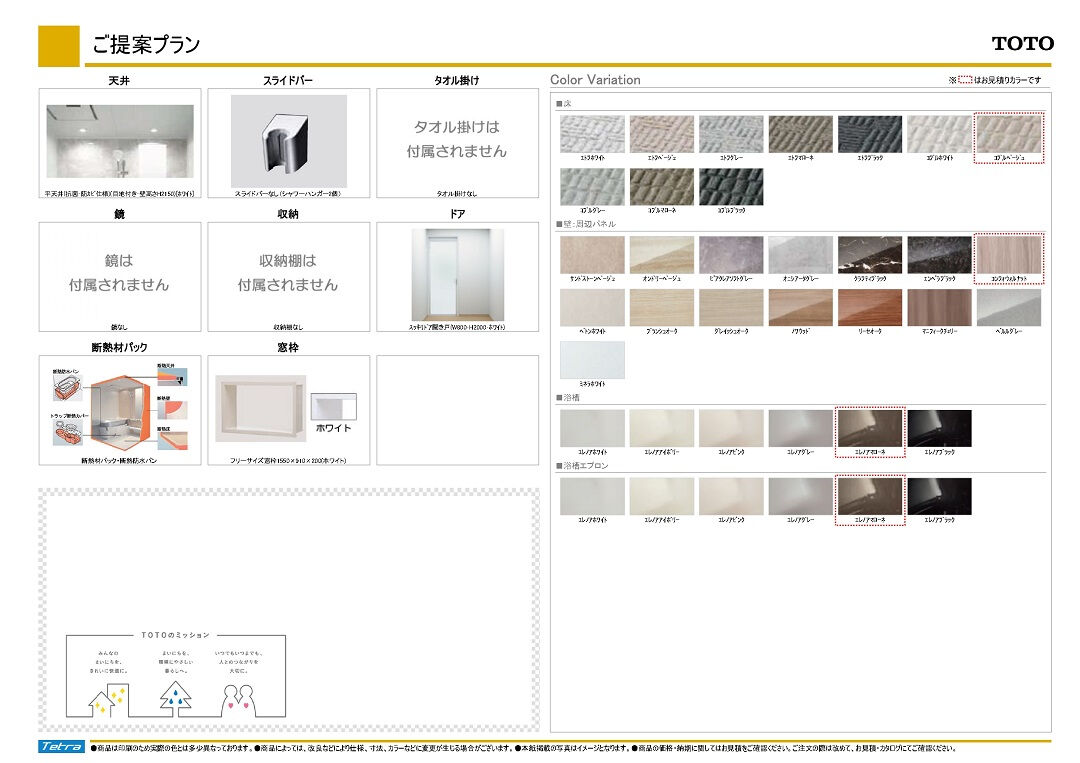Viewport: 1080px width, 763px height.
Task: Select the エレノアブラック swatch under 浴槽エプロン
Action: coord(939,497)
